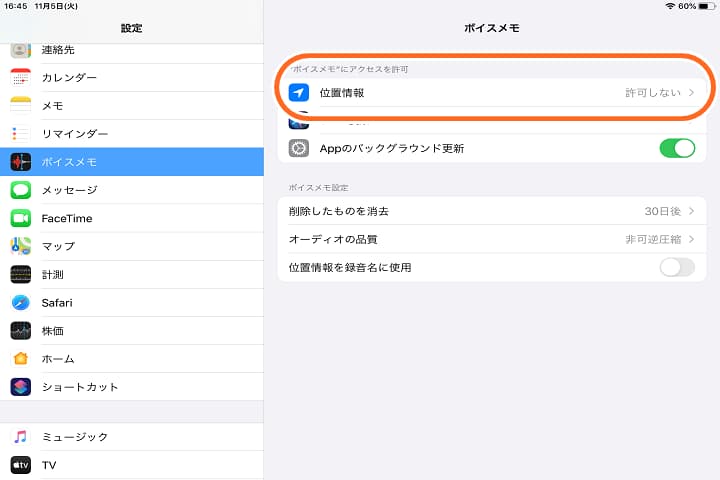Disable Appのバックグラウンド更新 switch
The image size is (720, 480).
677,148
